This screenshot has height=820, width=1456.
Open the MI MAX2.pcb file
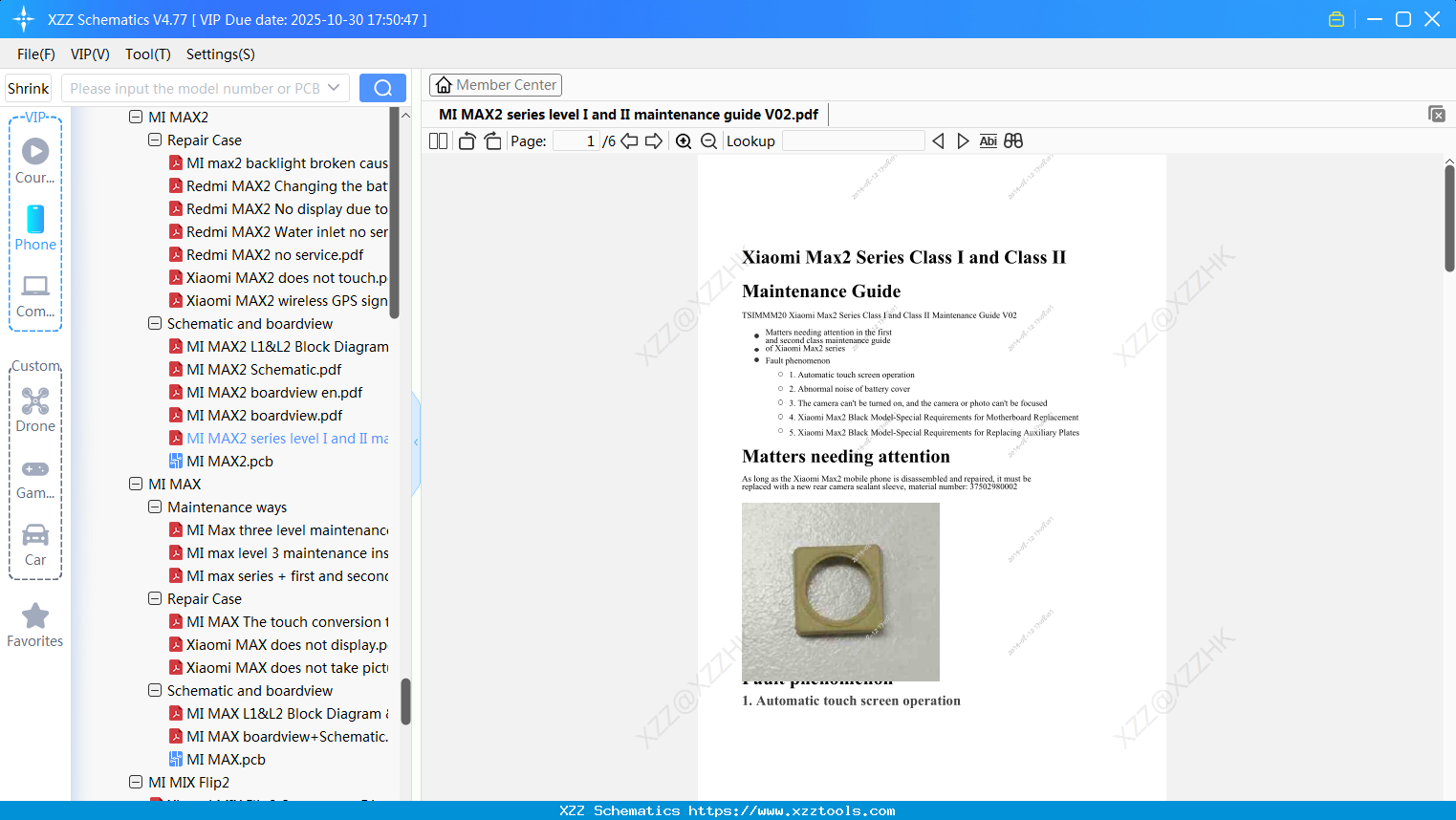click(x=229, y=462)
